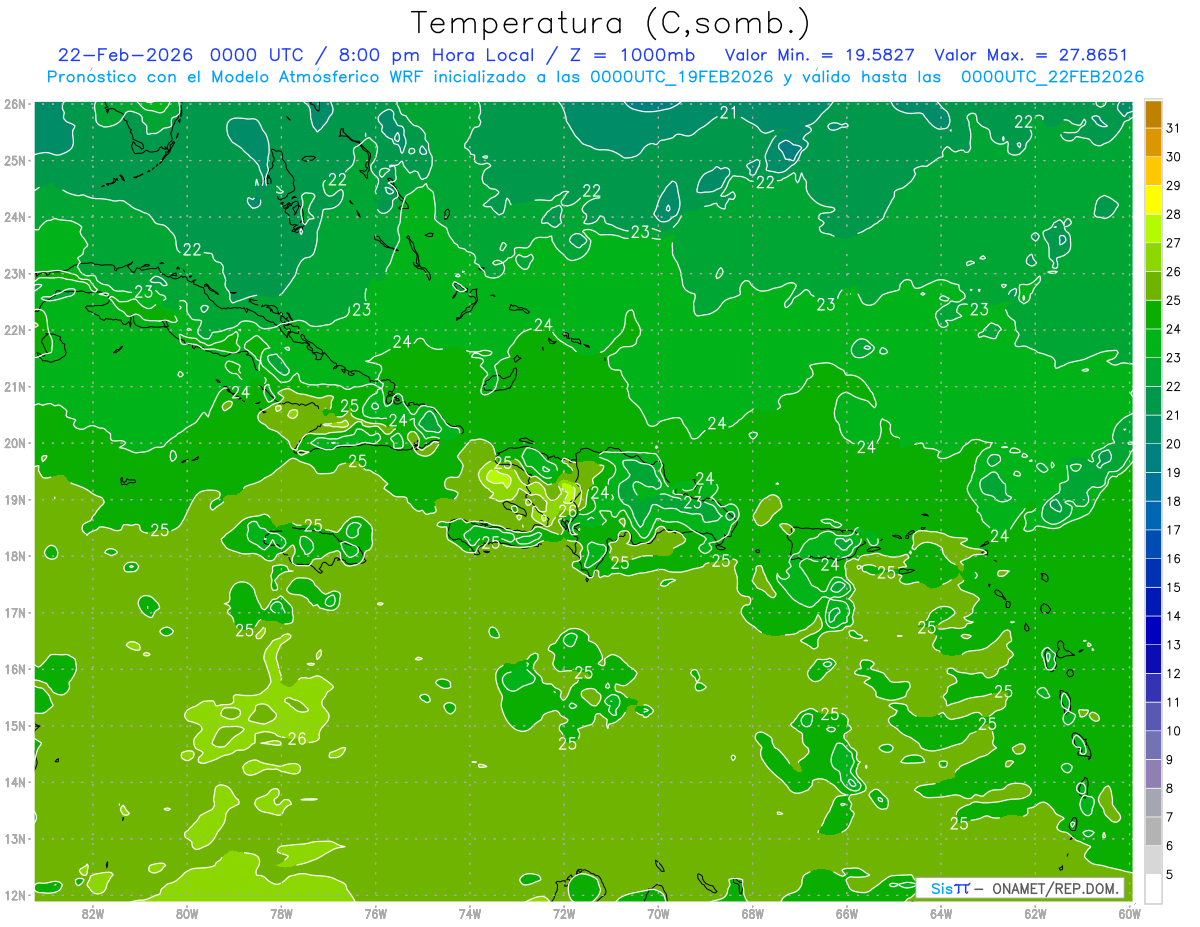Viewport: 1200px width, 927px height.
Task: Click the latitude label "25N"
Action: [x=14, y=160]
